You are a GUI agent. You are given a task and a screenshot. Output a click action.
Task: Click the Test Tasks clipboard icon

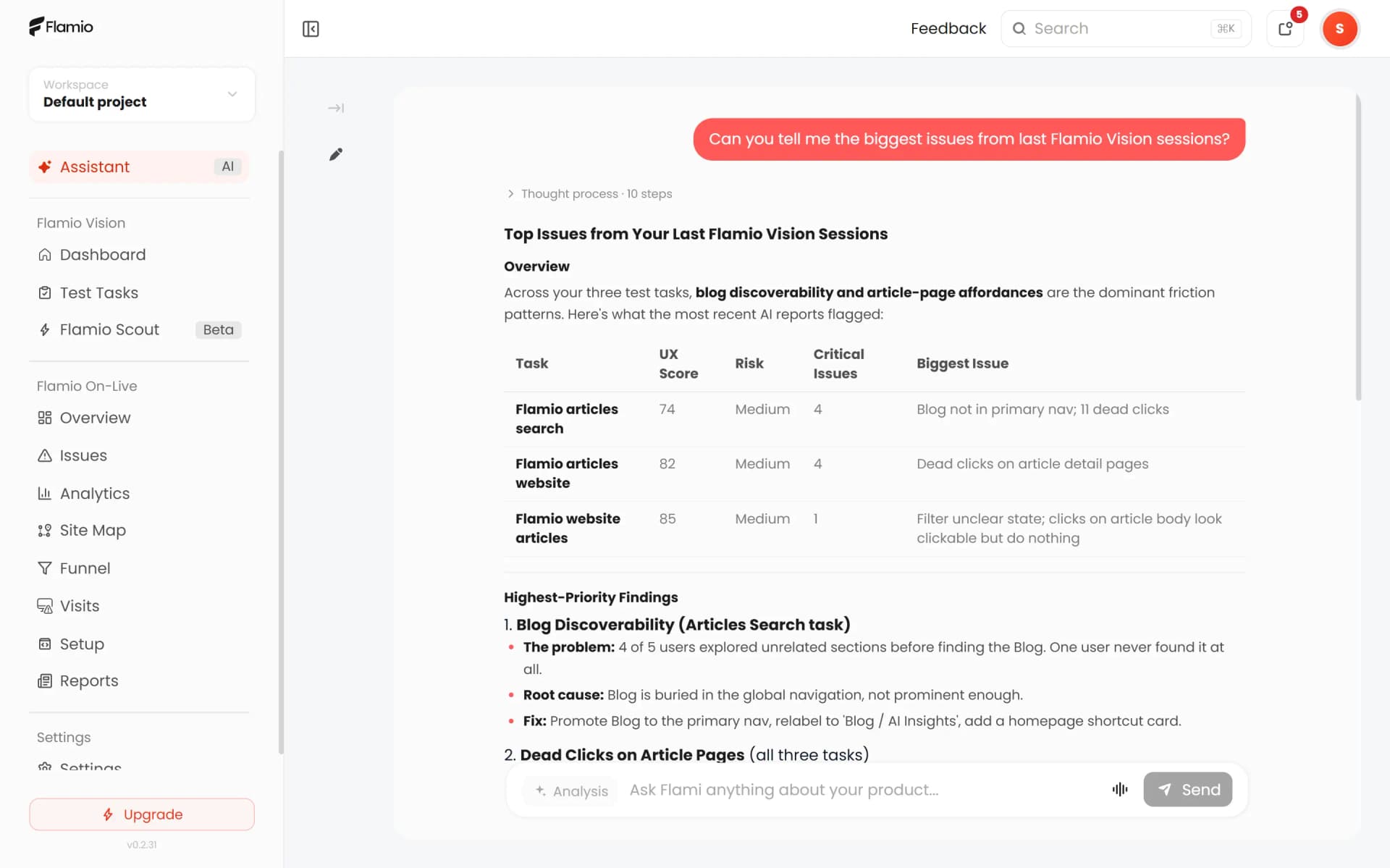[x=45, y=292]
